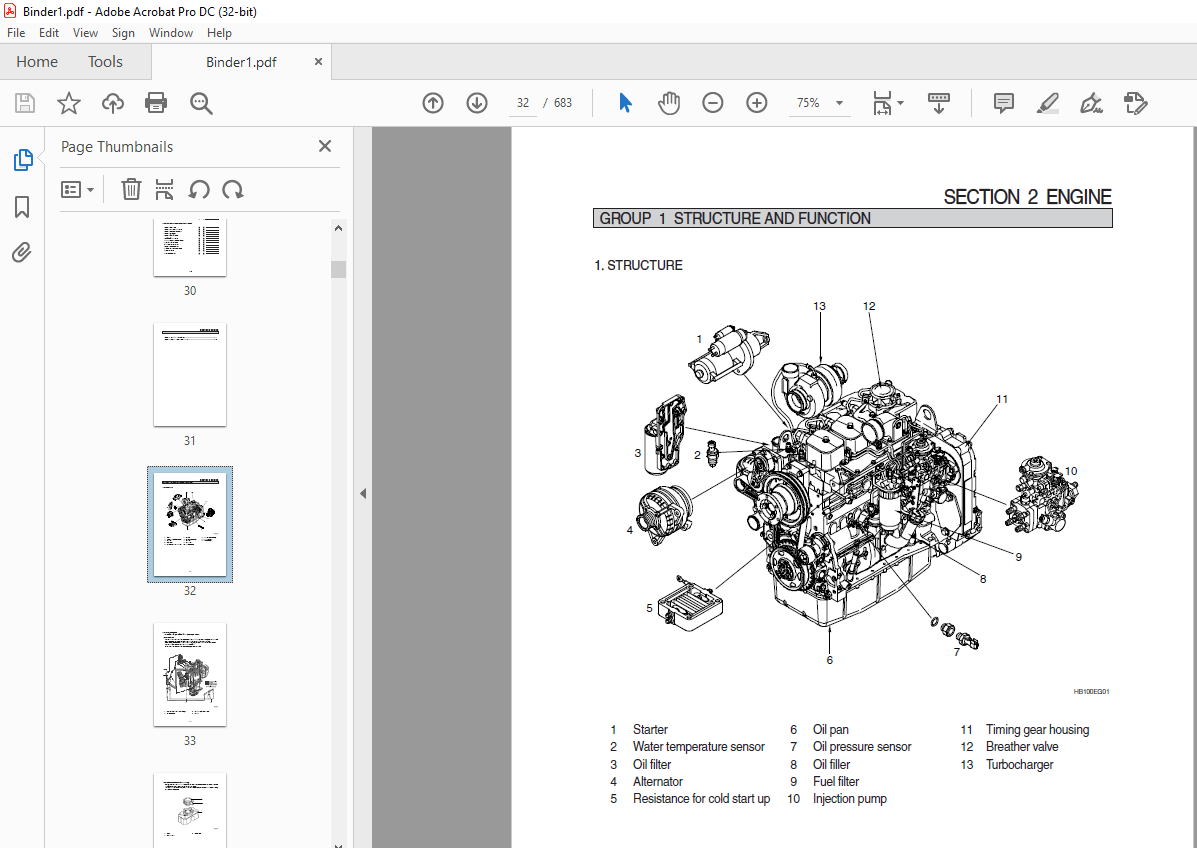The height and width of the screenshot is (848, 1197).
Task: Rotate the selected page counterclockwise
Action: click(x=199, y=189)
